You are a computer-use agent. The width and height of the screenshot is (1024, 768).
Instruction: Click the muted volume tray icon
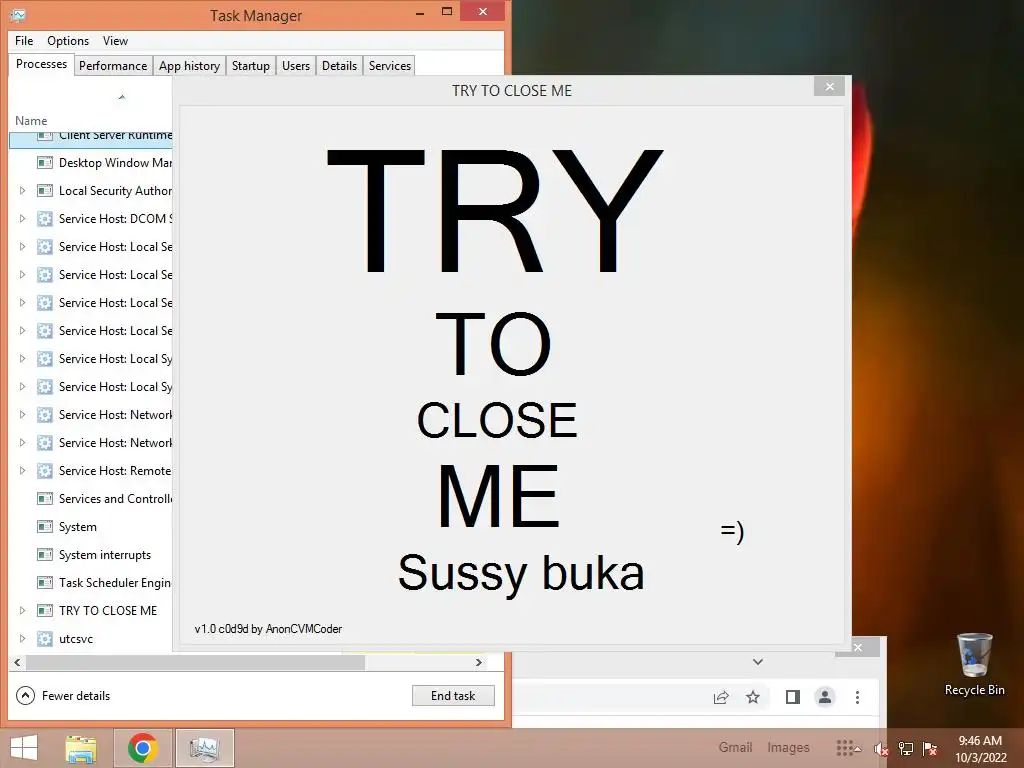[x=881, y=749]
